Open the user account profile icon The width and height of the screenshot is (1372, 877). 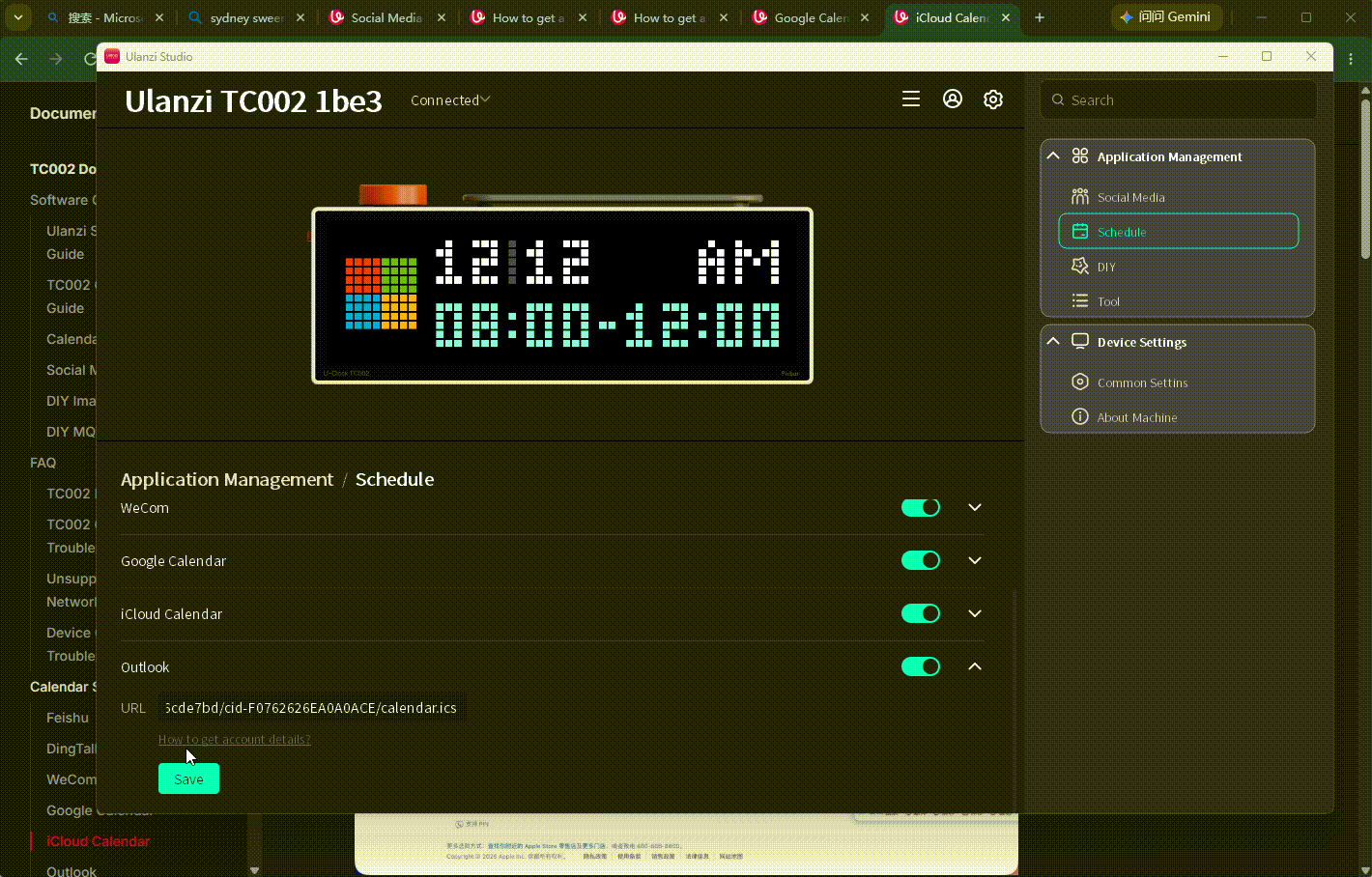[x=953, y=99]
